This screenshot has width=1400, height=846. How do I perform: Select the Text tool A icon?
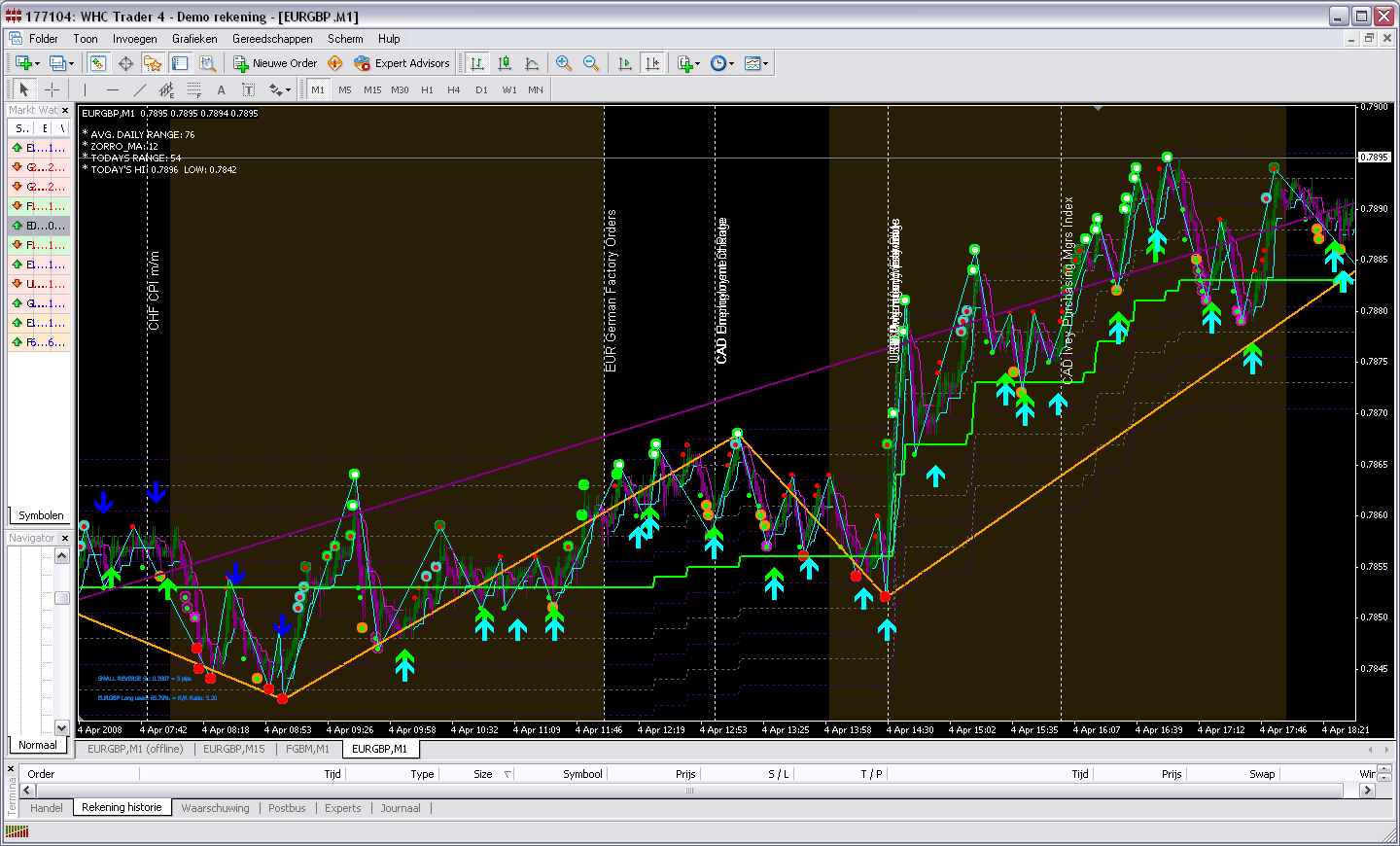coord(222,89)
